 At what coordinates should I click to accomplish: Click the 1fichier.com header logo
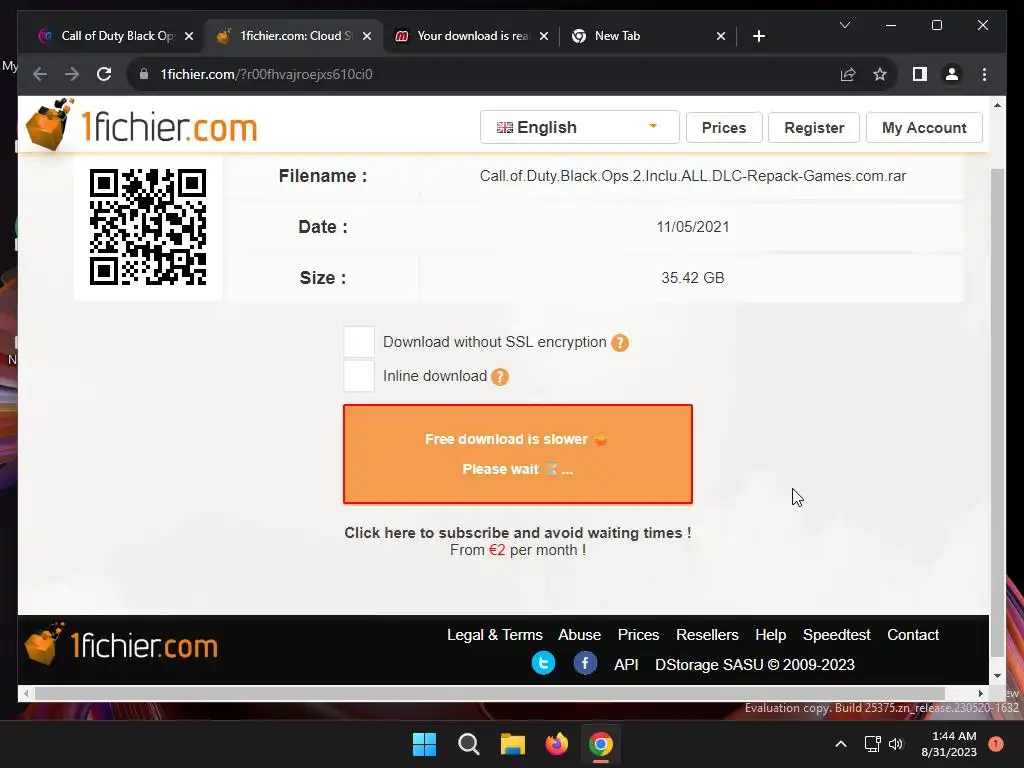tap(142, 125)
